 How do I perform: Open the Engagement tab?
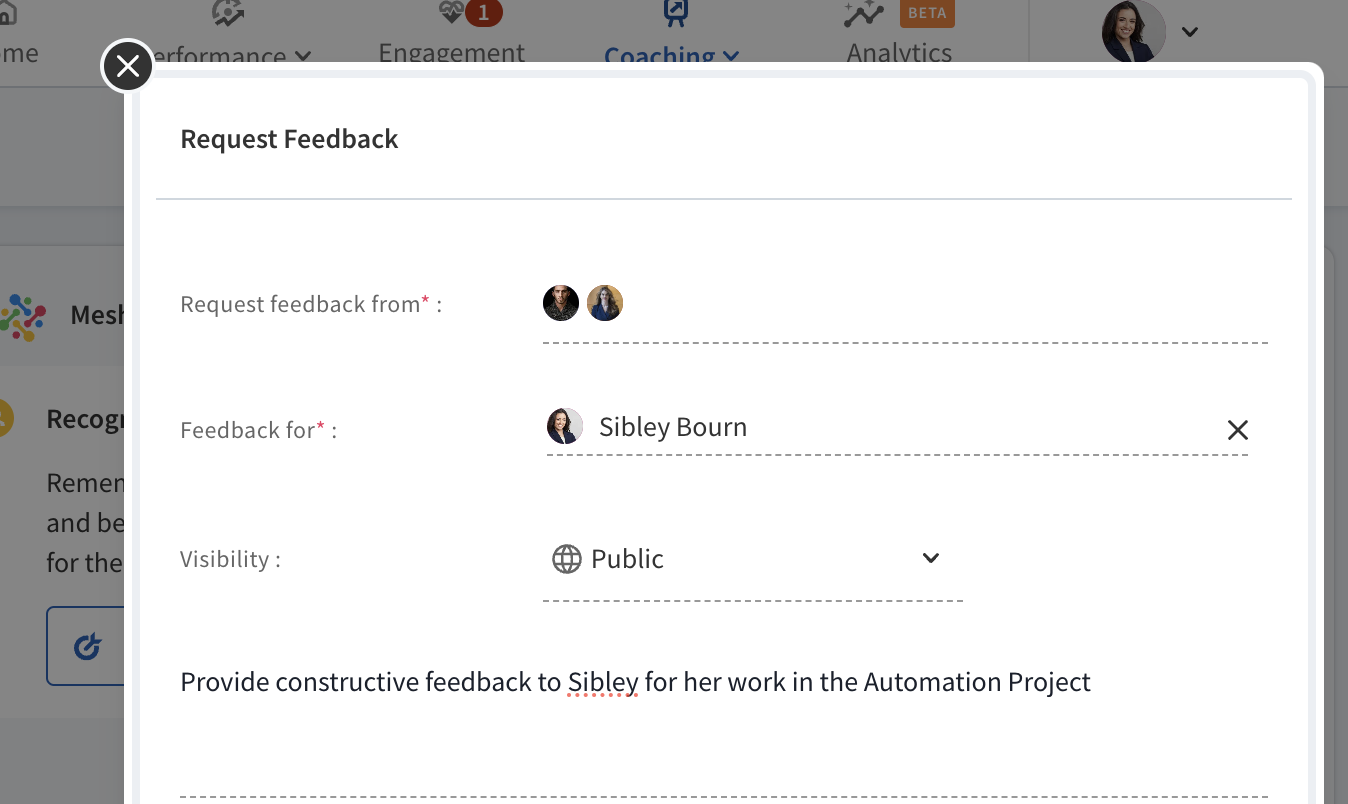452,52
